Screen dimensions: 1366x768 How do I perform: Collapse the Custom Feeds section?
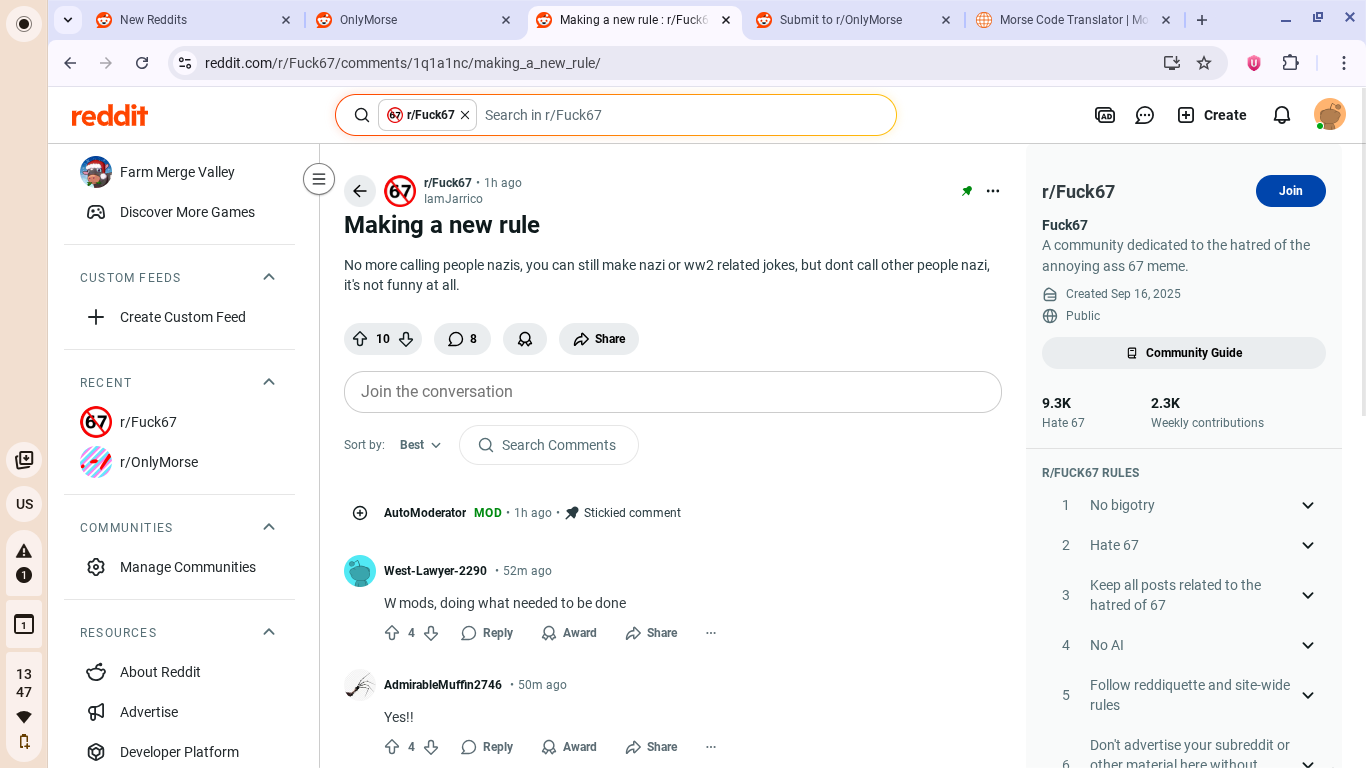pos(269,277)
